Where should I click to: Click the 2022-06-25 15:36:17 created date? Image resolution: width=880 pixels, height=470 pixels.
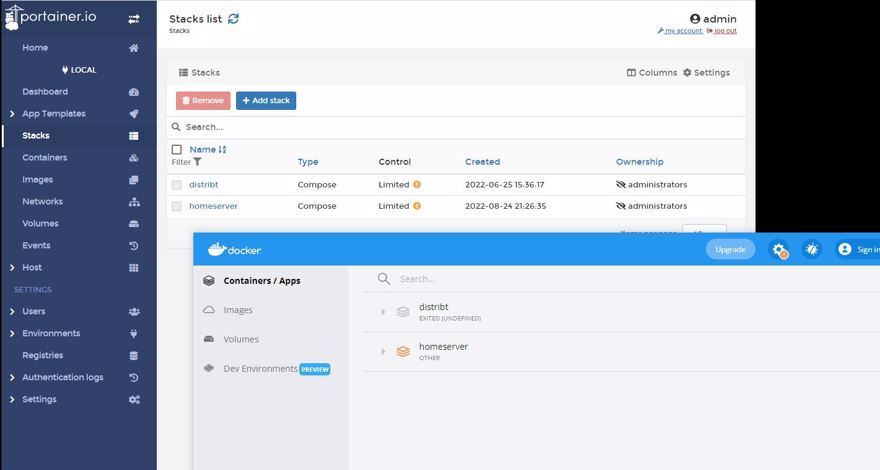(x=505, y=184)
